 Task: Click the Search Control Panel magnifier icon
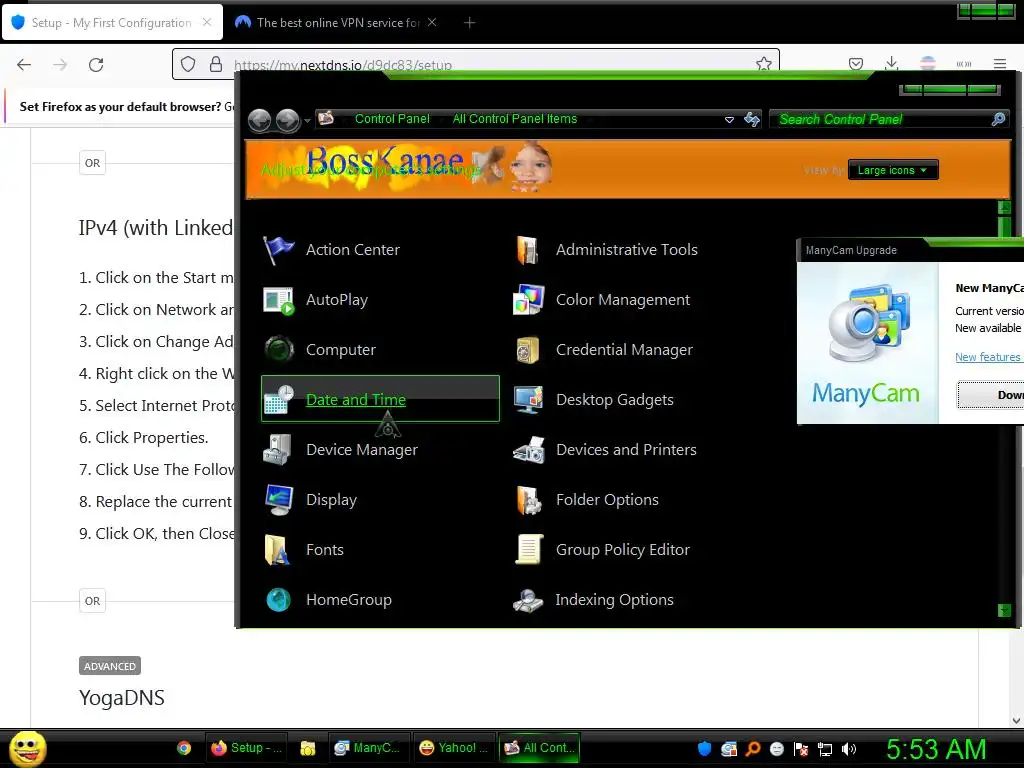998,119
